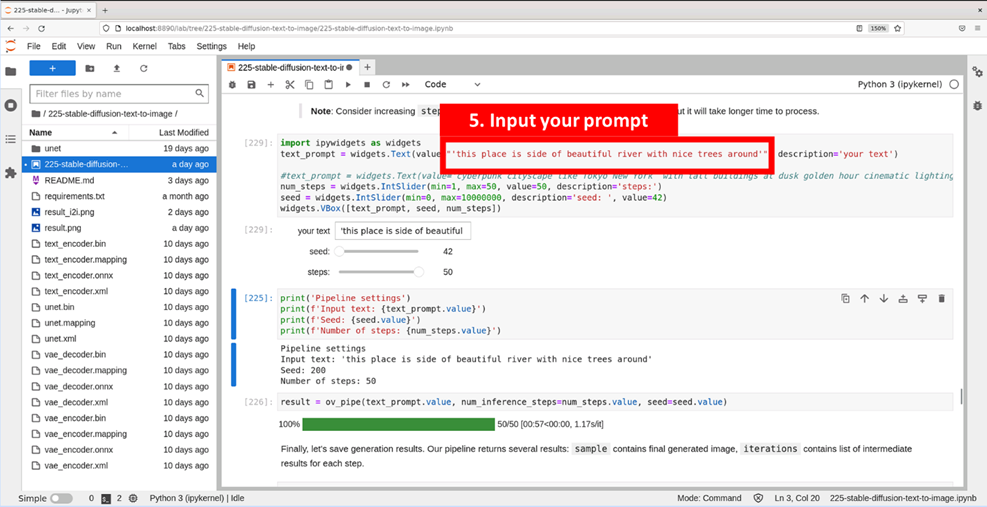Run the selected cell
The image size is (987, 507).
point(347,84)
